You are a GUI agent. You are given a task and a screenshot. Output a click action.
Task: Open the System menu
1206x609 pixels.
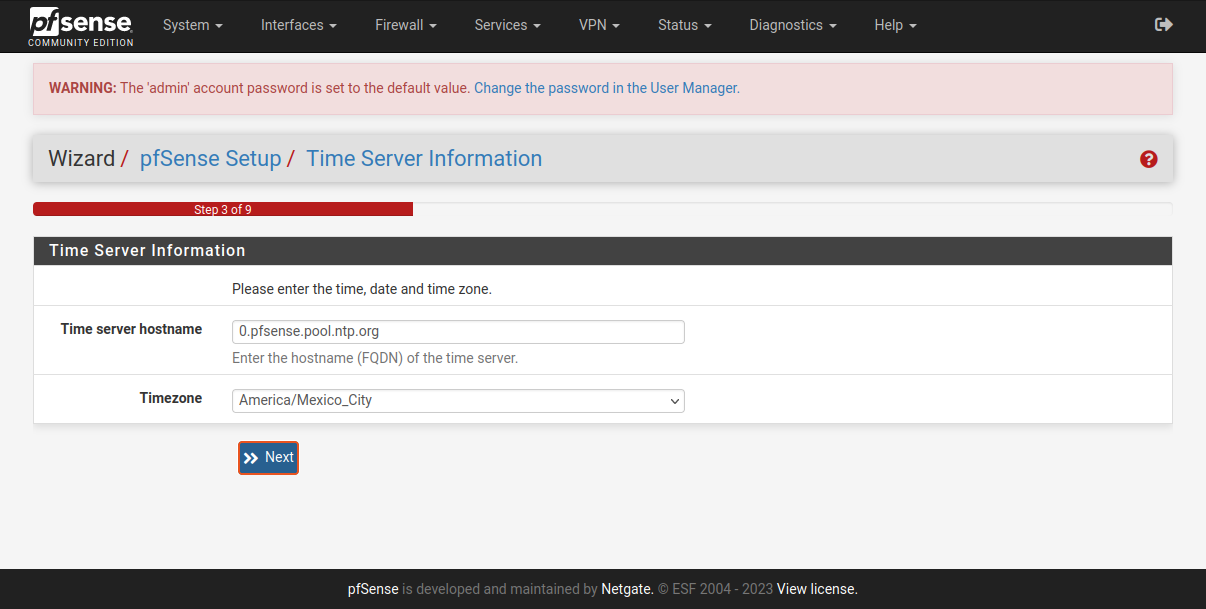coord(192,25)
